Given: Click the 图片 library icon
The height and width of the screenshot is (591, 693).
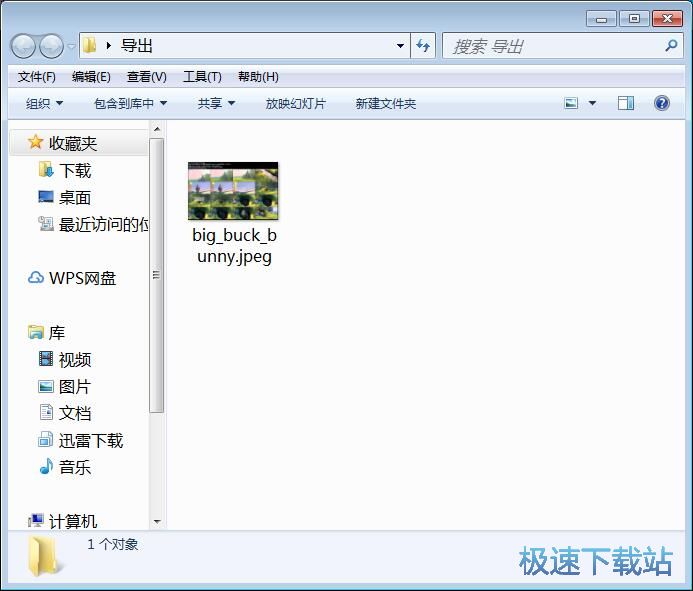Looking at the screenshot, I should click(x=46, y=386).
